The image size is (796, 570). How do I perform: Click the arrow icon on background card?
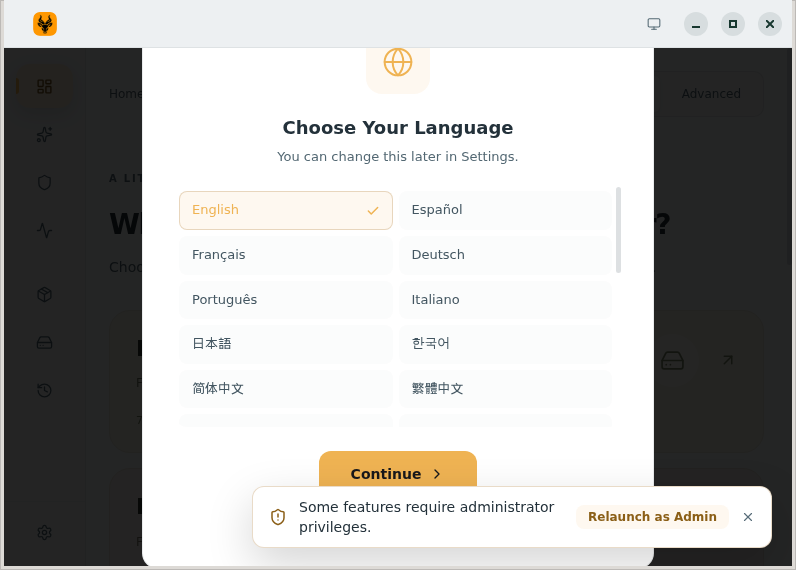(x=728, y=360)
